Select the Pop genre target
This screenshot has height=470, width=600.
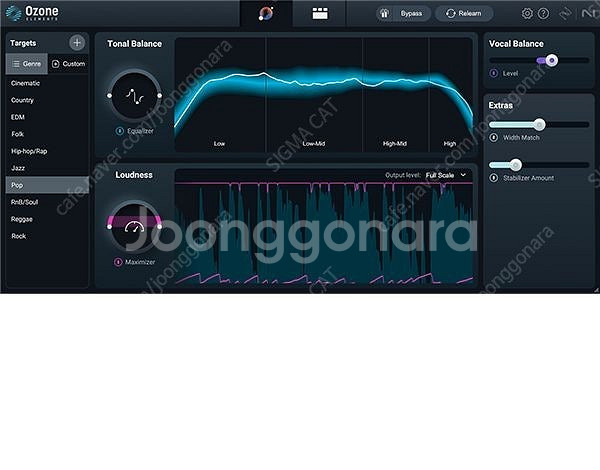[x=47, y=185]
